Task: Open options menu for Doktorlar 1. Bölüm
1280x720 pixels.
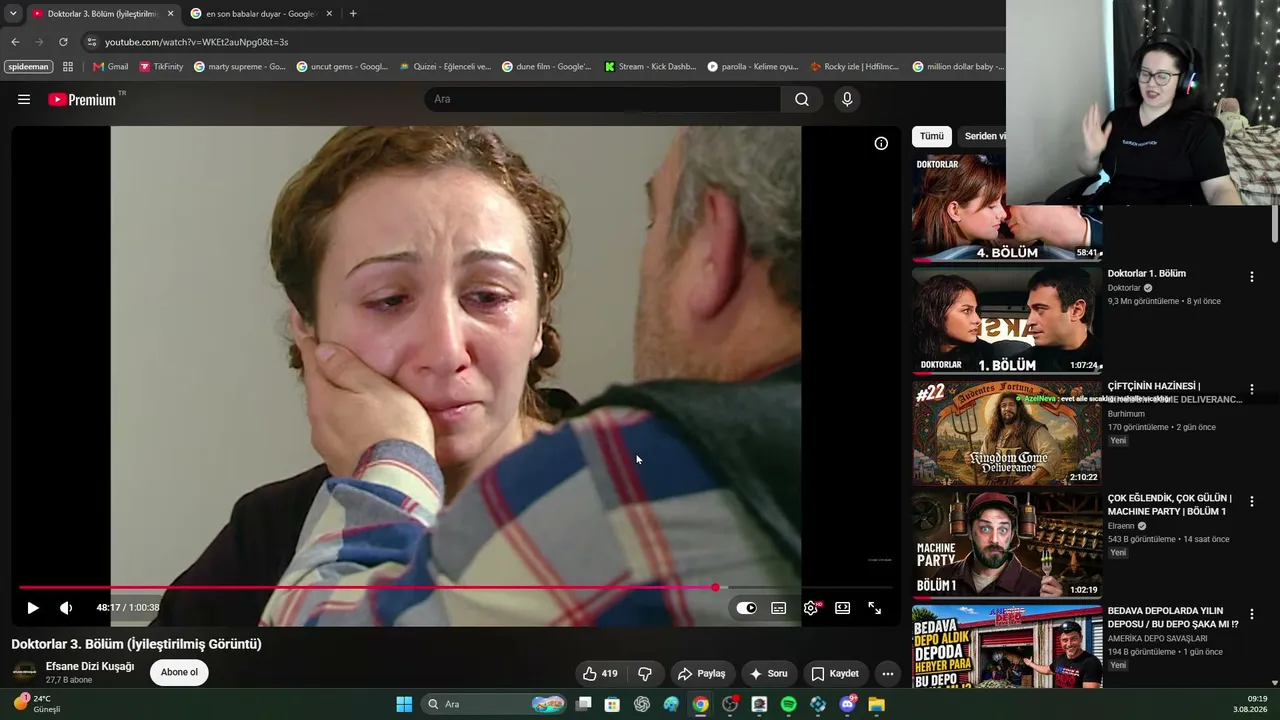Action: 1251,276
